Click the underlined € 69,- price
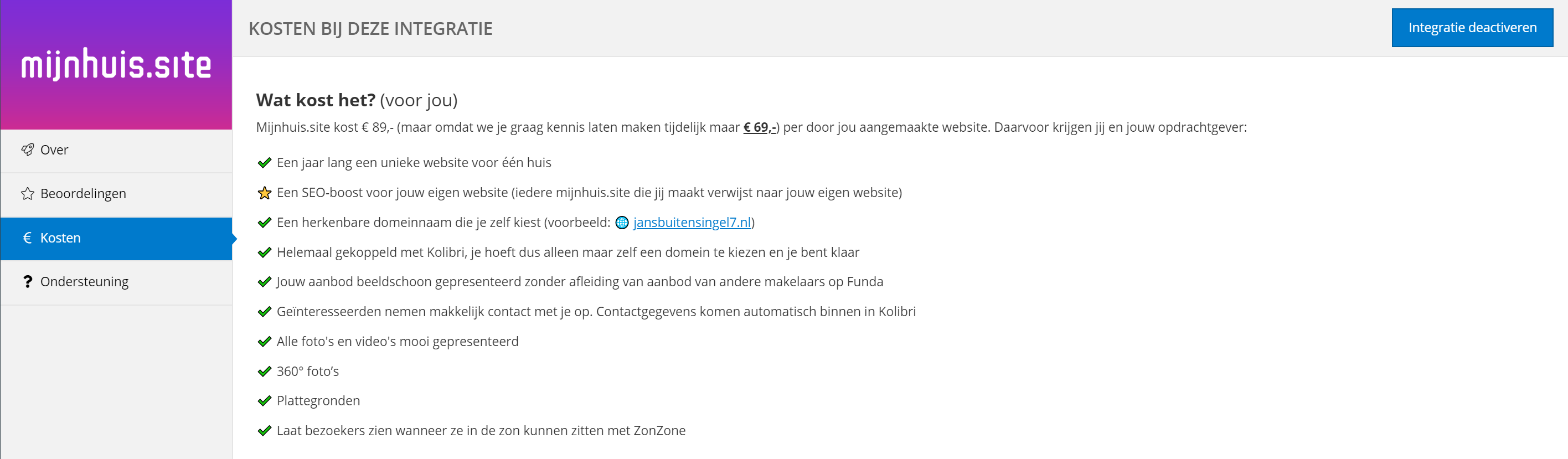The height and width of the screenshot is (459, 1568). [x=759, y=127]
